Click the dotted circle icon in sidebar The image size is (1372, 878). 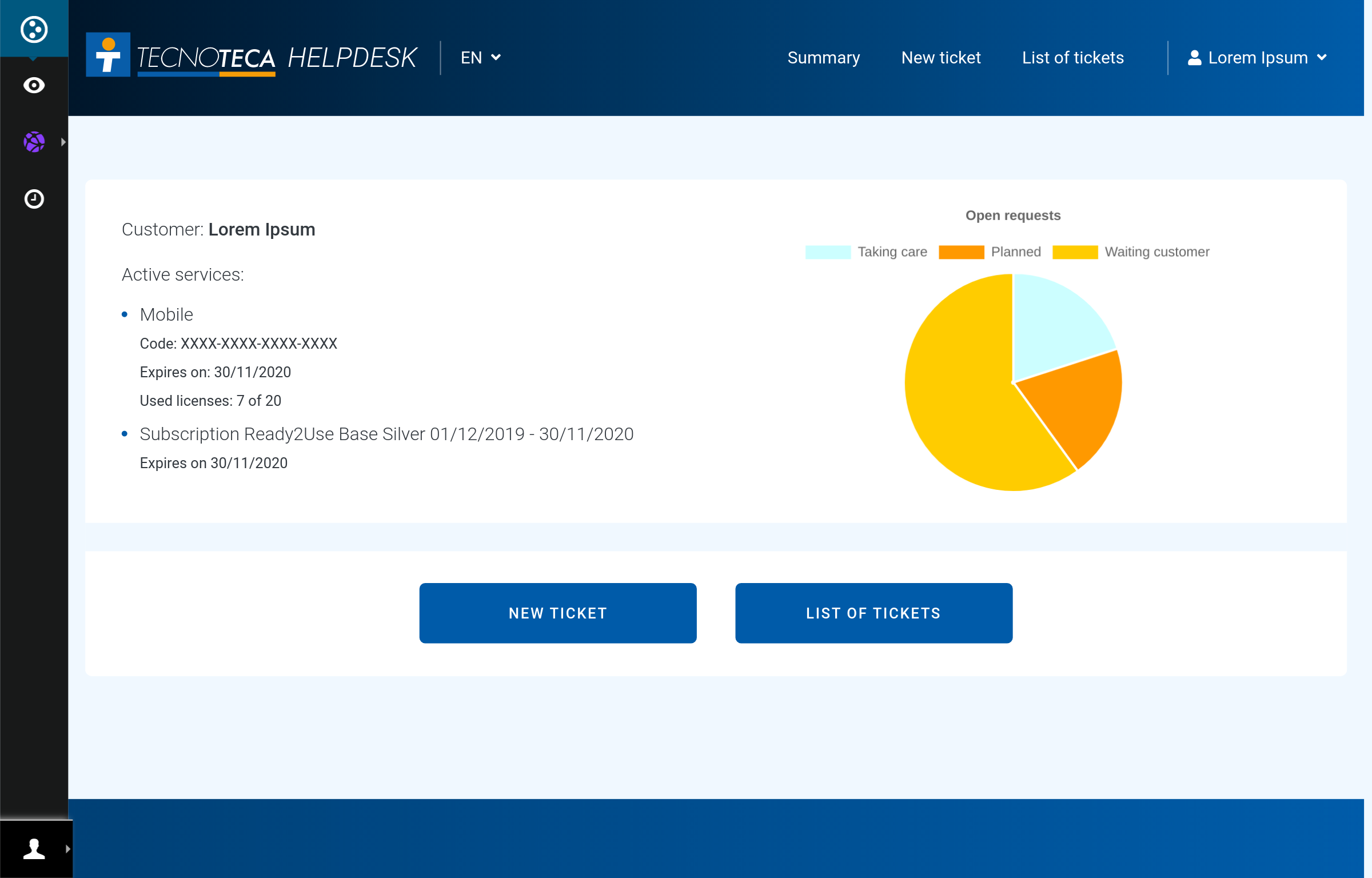(34, 29)
